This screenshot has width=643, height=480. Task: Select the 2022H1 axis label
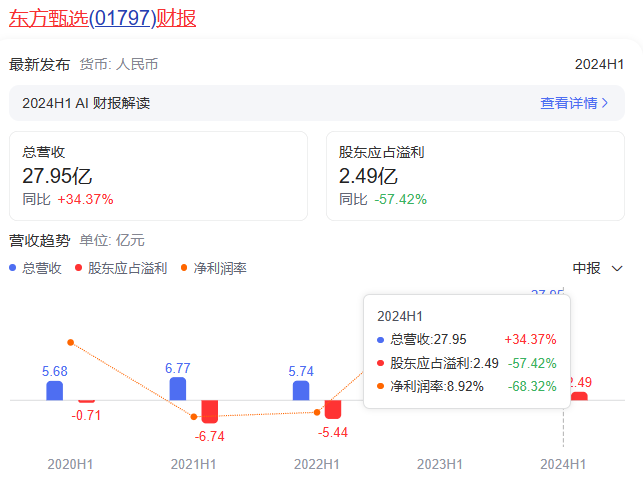click(x=317, y=464)
